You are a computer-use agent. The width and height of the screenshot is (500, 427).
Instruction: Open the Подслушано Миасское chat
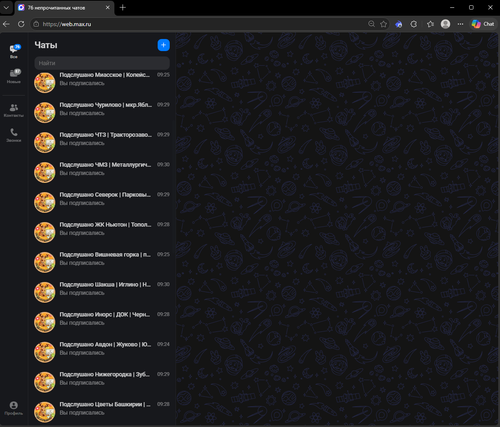102,82
